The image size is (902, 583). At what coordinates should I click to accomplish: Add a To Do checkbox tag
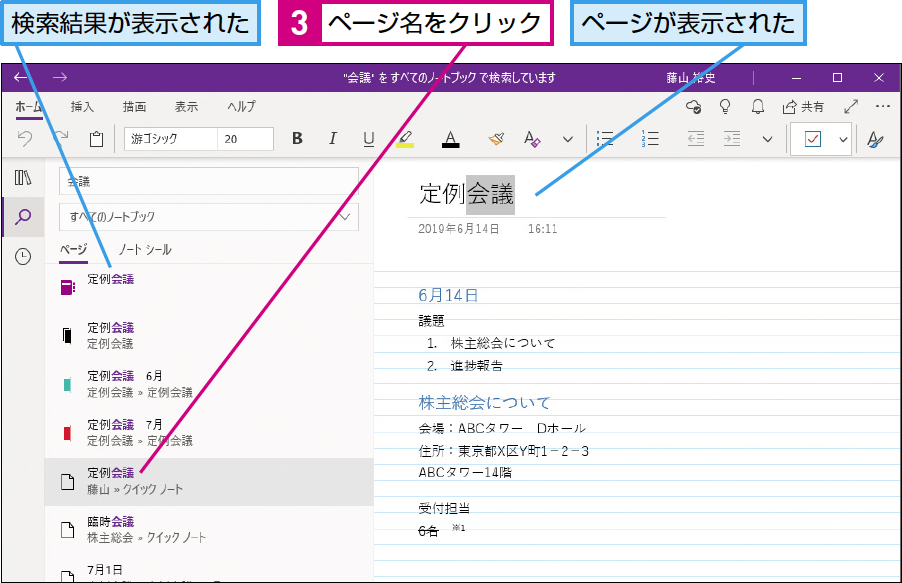coord(813,139)
